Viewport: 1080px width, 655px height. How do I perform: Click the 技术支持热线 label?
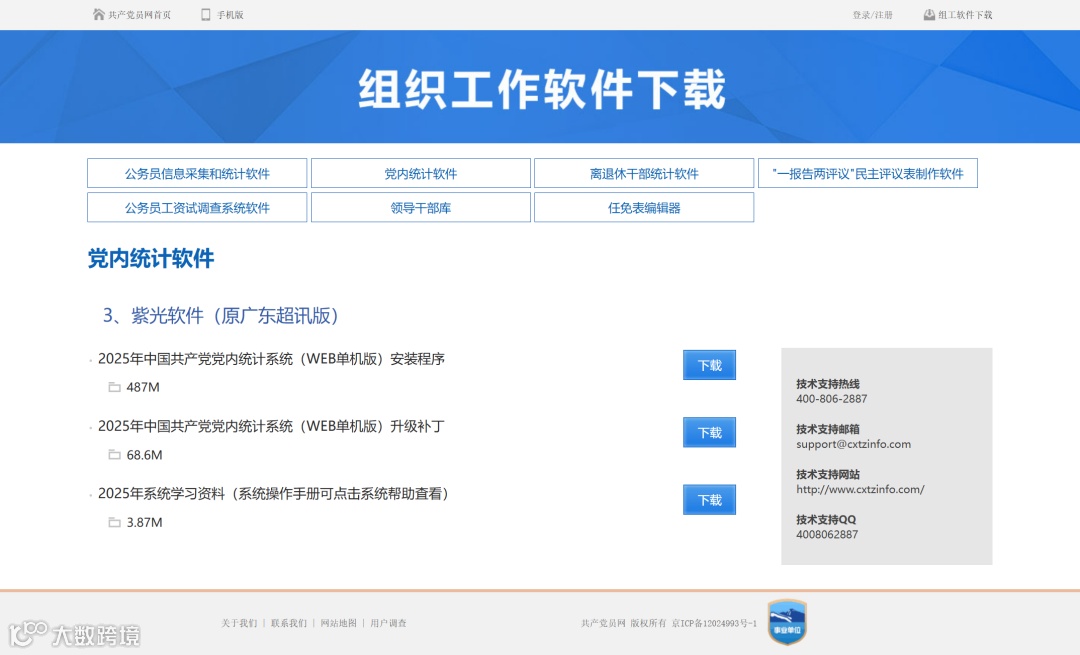[828, 384]
